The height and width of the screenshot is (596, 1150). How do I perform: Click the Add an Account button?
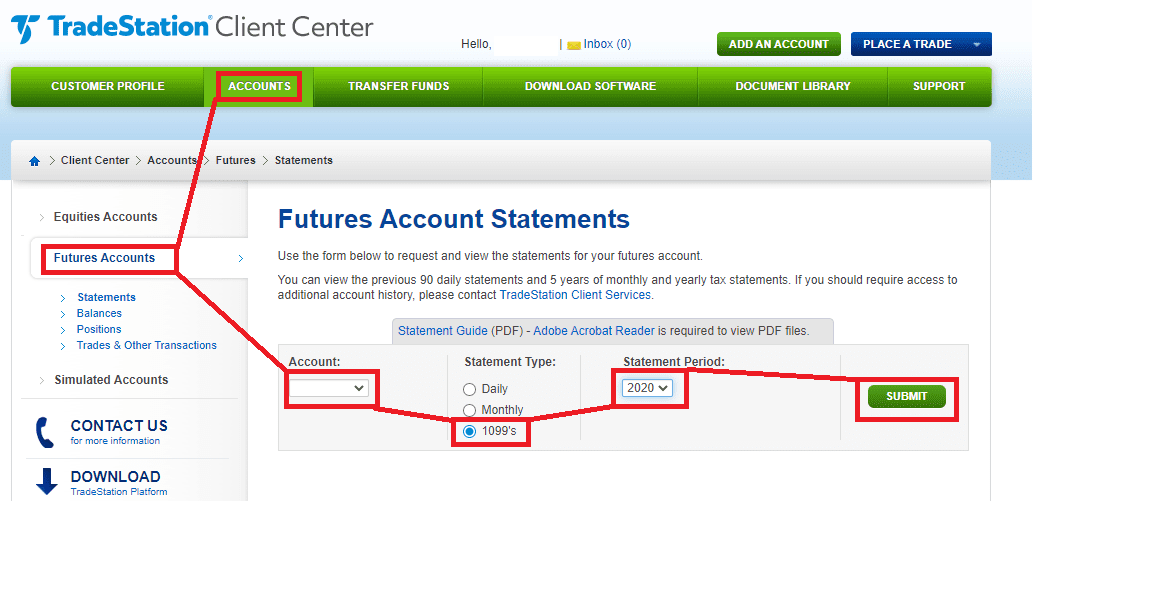click(x=778, y=44)
